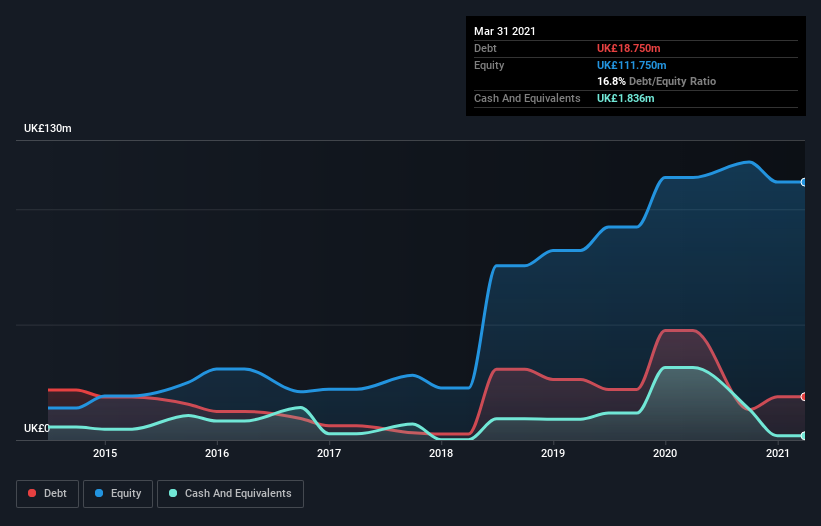Toggle the Debt series legend button

point(48,494)
